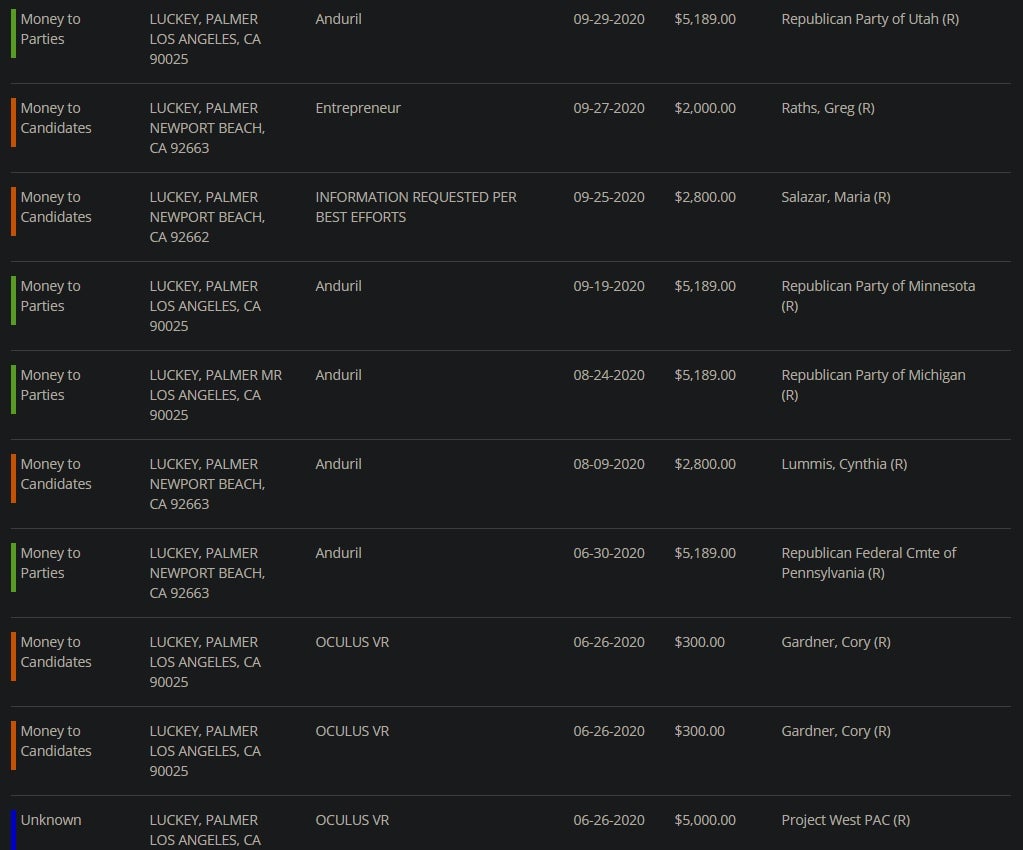Select the 06-30-2020 date cell
The image size is (1023, 850).
pyautogui.click(x=608, y=553)
